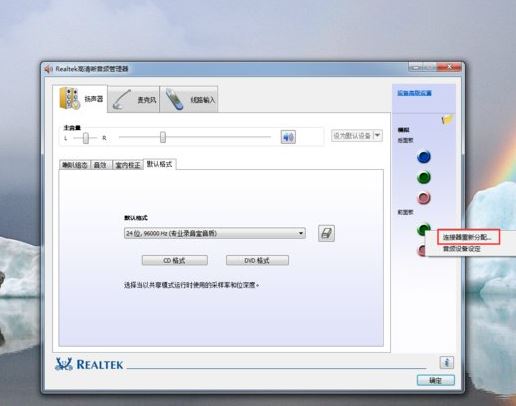The image size is (516, 406).
Task: Select the 默认格式 sub-tab
Action: [x=160, y=164]
